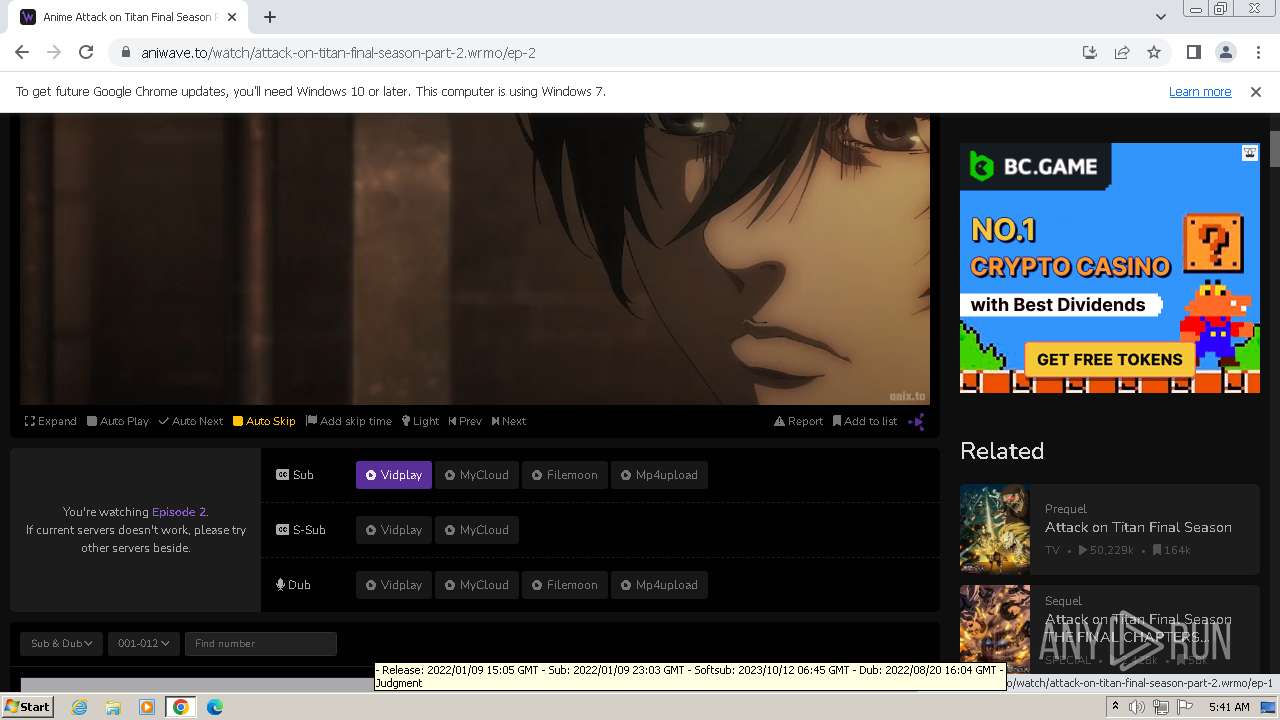Open volume control in tray
This screenshot has height=720, width=1280.
1137,707
